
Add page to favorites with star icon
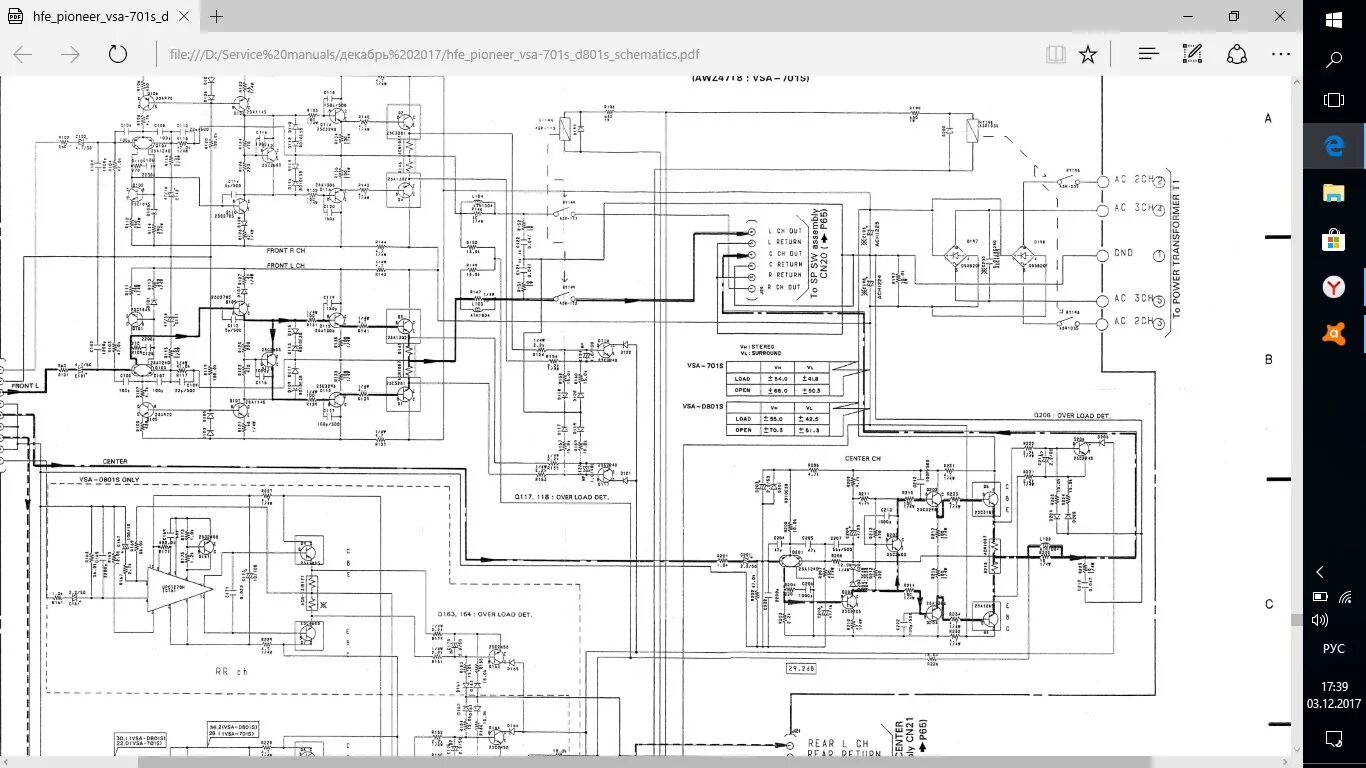point(1088,54)
